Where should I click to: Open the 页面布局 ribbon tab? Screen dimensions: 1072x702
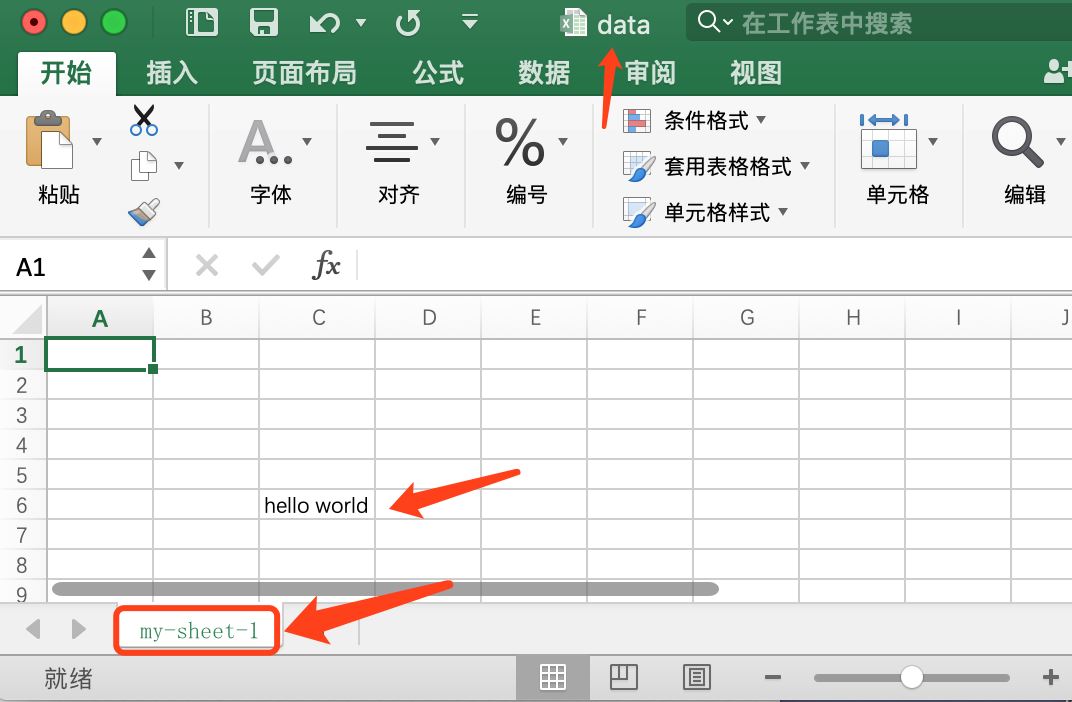tap(304, 72)
